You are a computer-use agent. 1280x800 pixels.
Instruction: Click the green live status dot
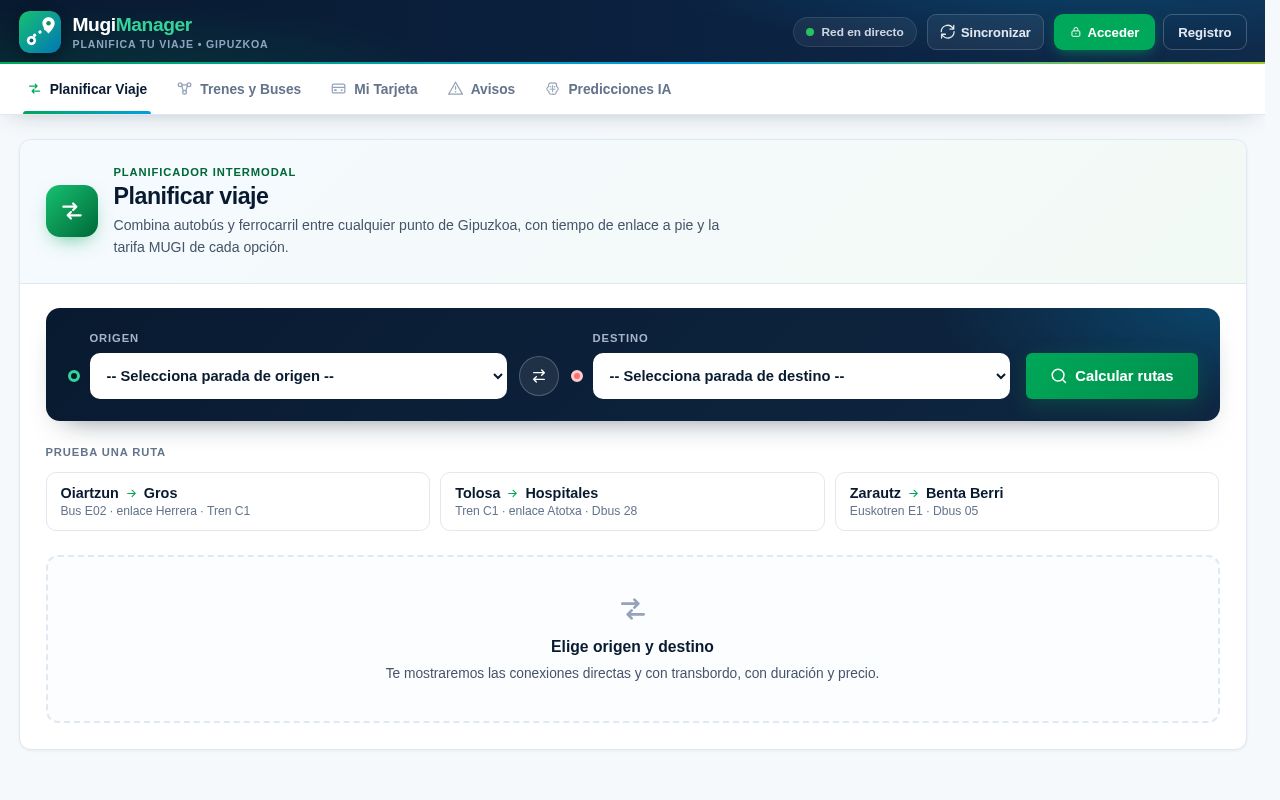[810, 32]
